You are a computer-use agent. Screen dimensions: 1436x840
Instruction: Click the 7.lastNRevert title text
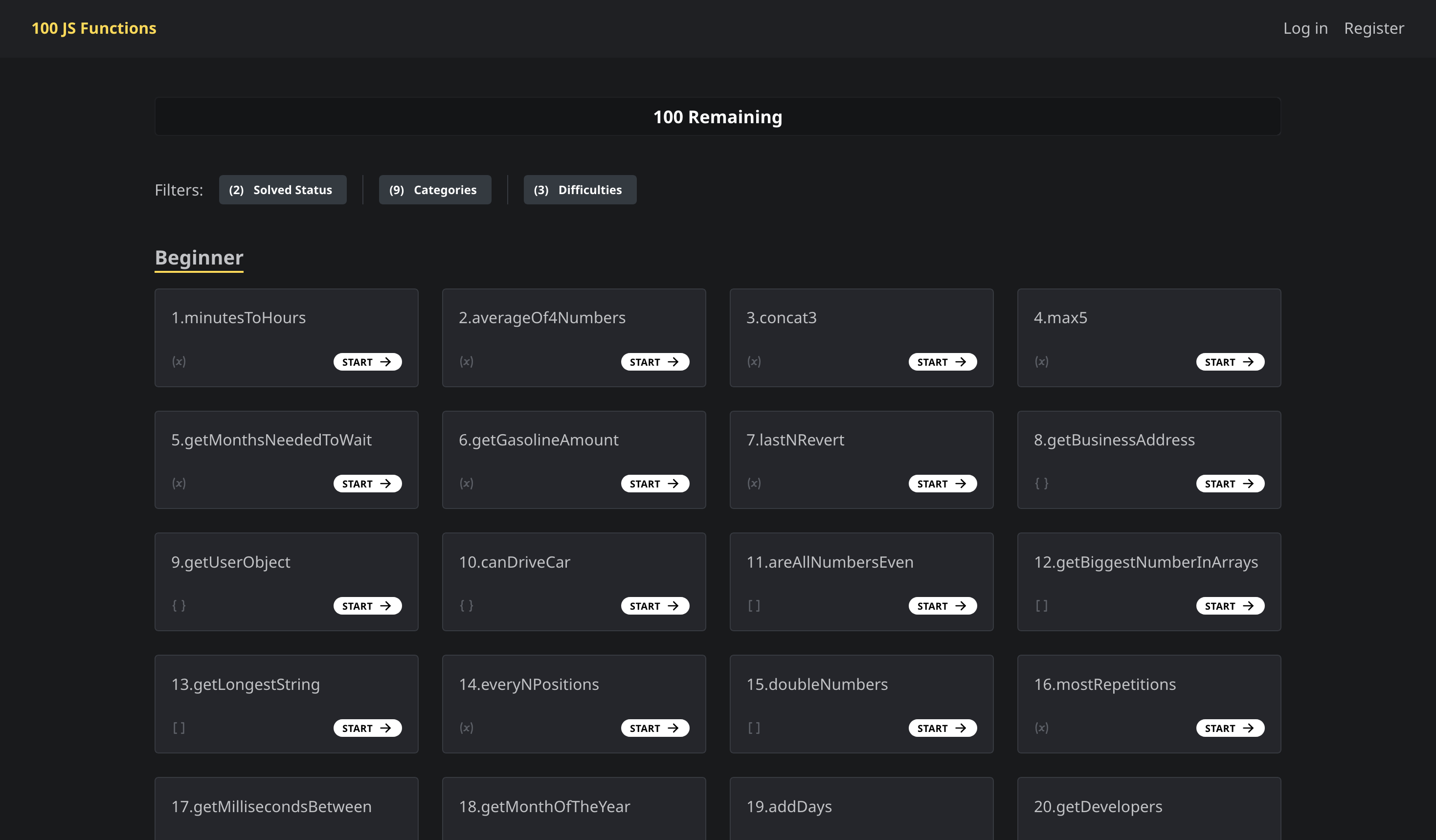click(x=795, y=440)
